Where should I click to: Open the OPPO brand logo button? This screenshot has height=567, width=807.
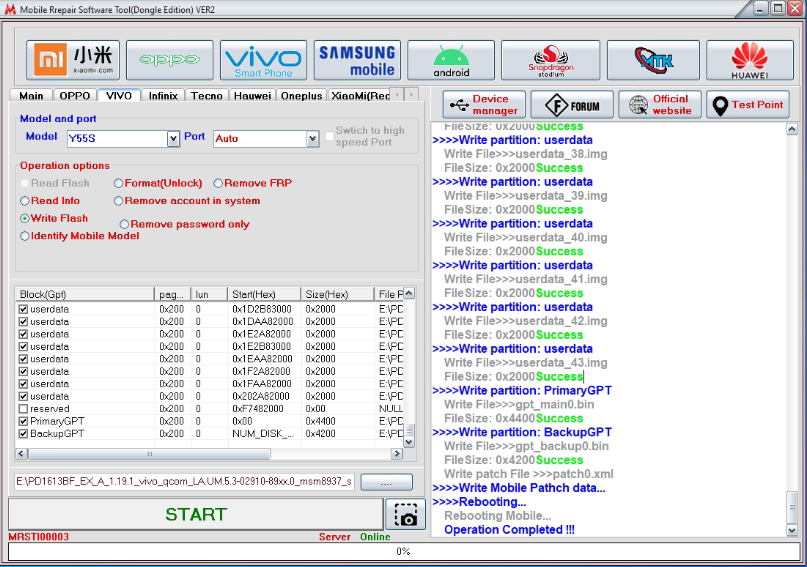[x=169, y=60]
